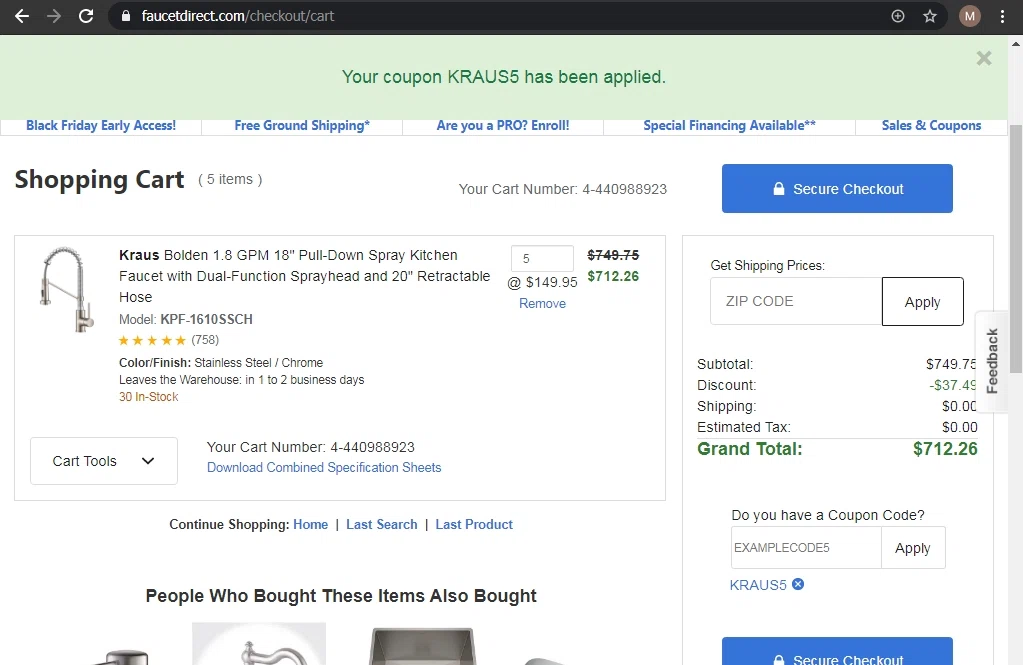Open the Kraus Bolden faucet product title
The height and width of the screenshot is (665, 1023).
tap(304, 276)
